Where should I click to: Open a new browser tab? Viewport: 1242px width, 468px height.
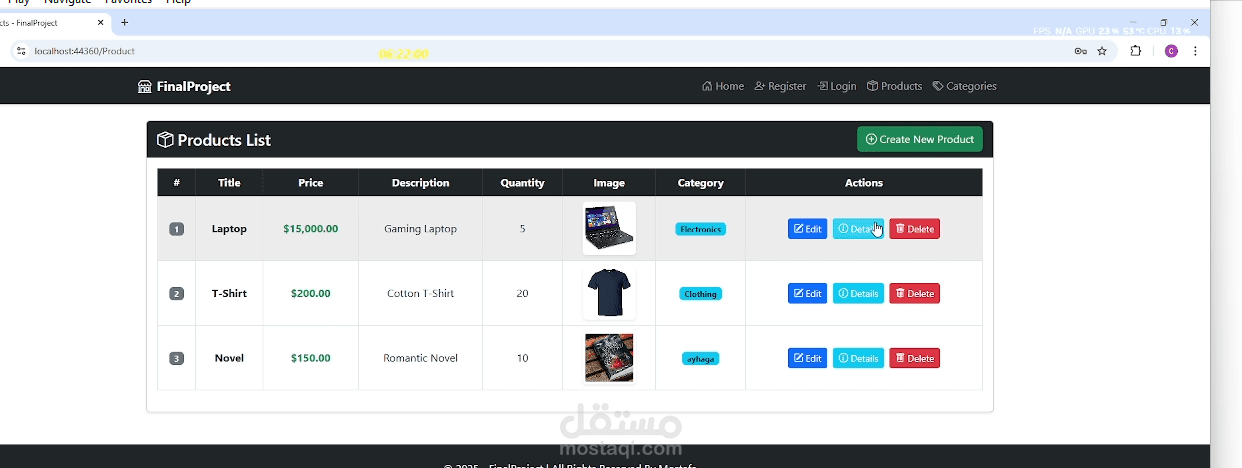pos(124,22)
